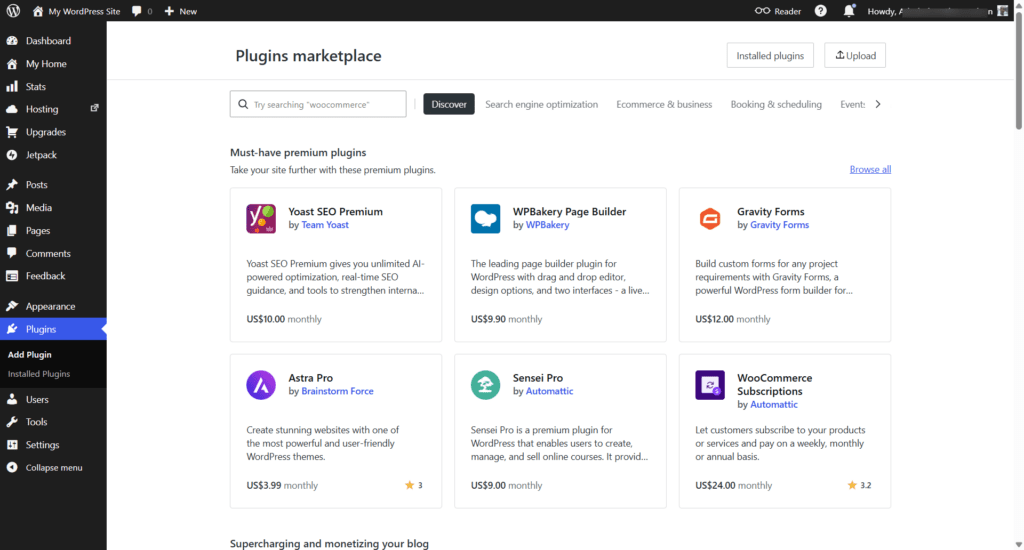1024x550 pixels.
Task: Open the Brainstorm Force author link
Action: click(337, 391)
